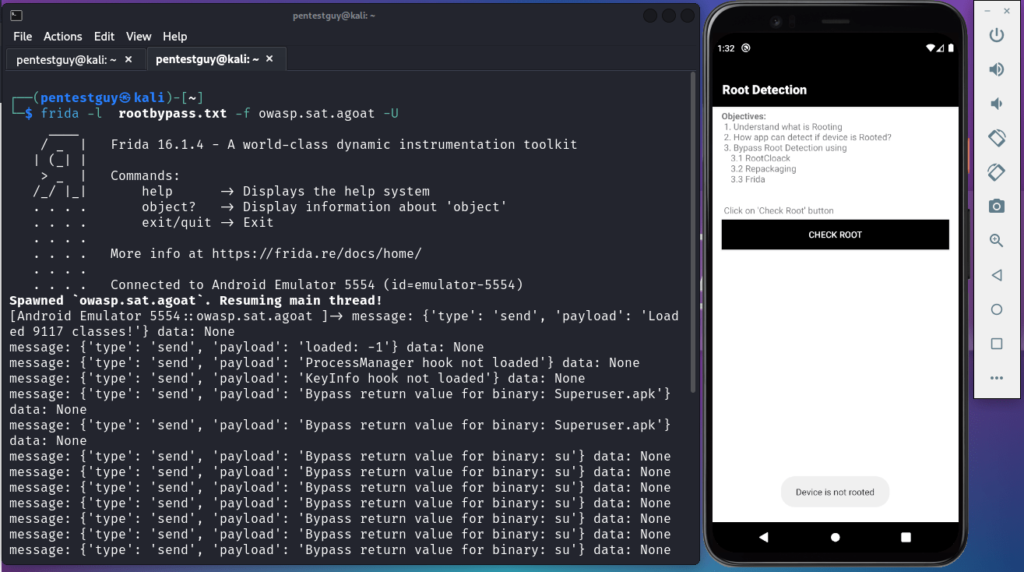Click '1. Understand what is Rooting' text
The height and width of the screenshot is (572, 1024).
pos(783,127)
